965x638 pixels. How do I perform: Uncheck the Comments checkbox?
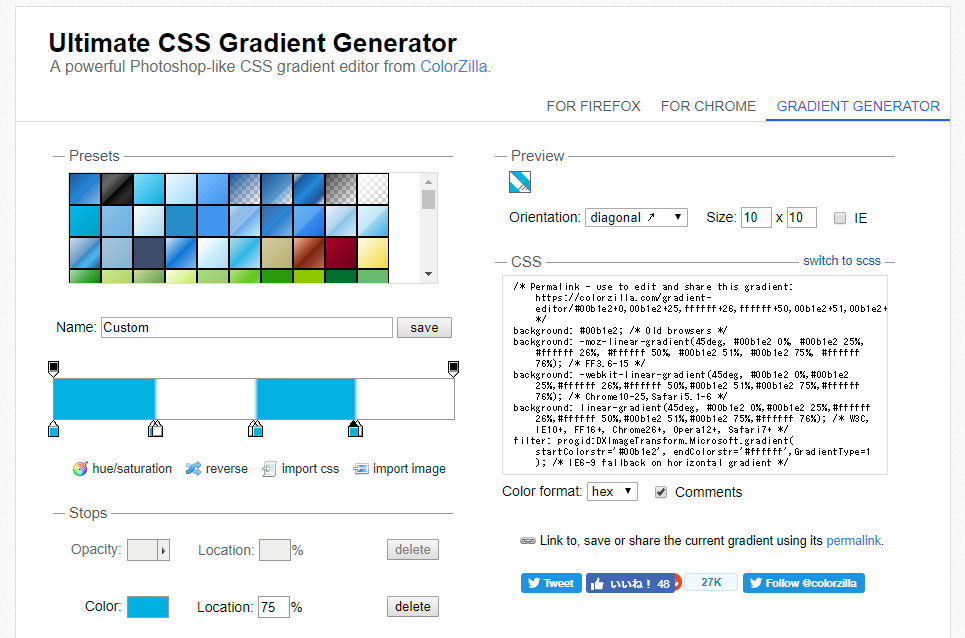pos(660,492)
